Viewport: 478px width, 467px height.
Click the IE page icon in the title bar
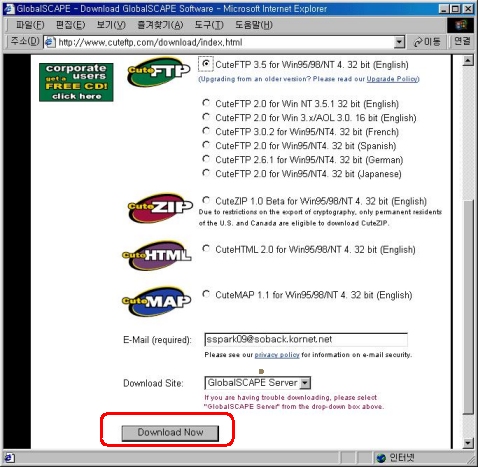point(9,8)
